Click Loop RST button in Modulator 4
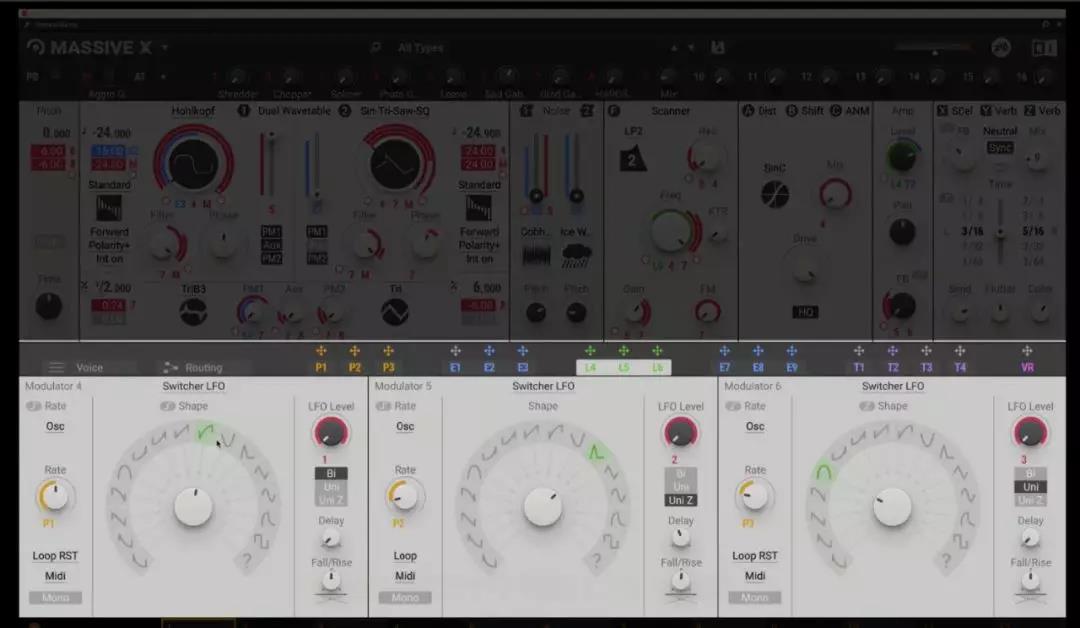1080x628 pixels. coord(55,556)
